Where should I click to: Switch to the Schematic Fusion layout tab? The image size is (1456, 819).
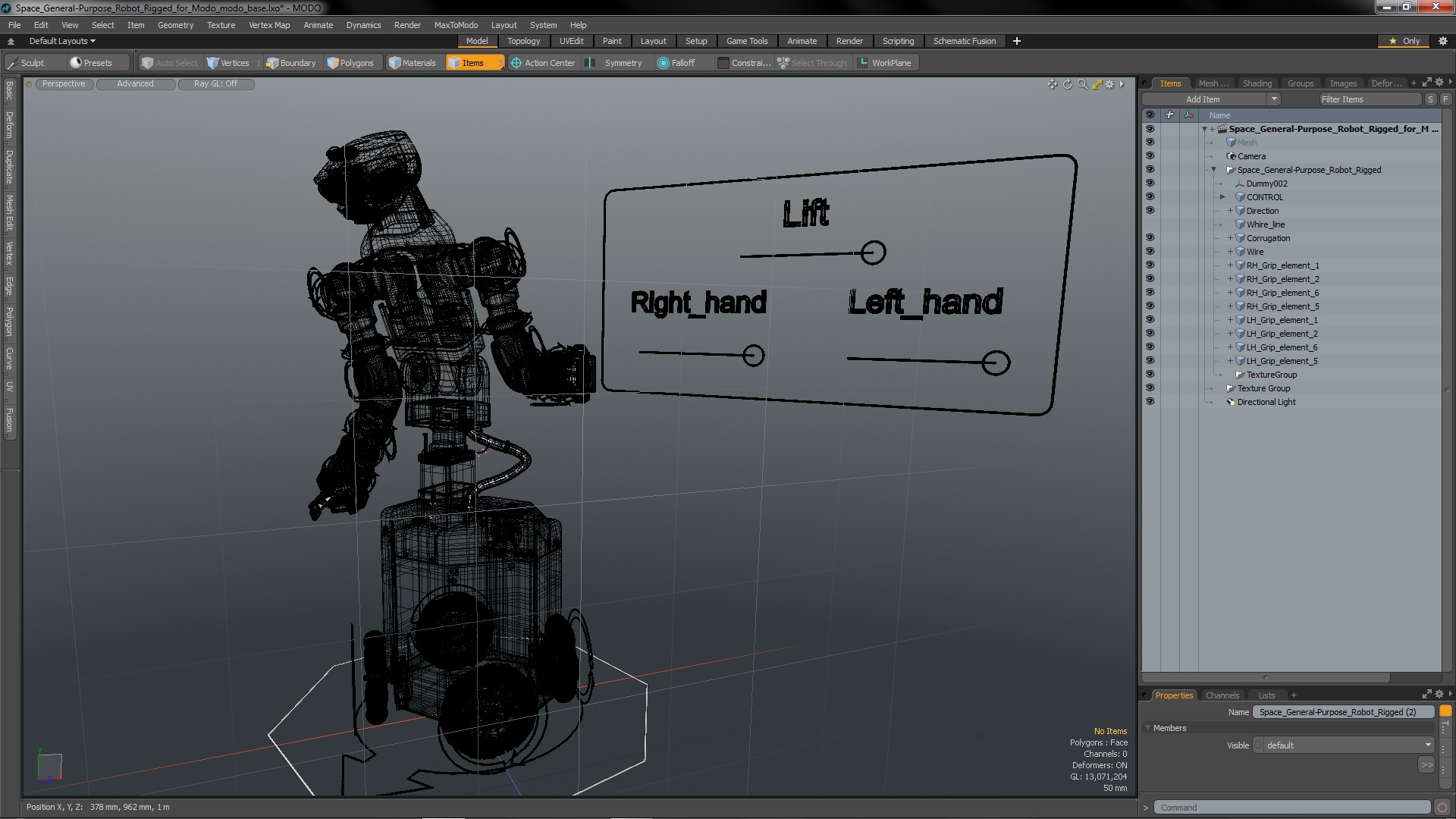(x=964, y=41)
